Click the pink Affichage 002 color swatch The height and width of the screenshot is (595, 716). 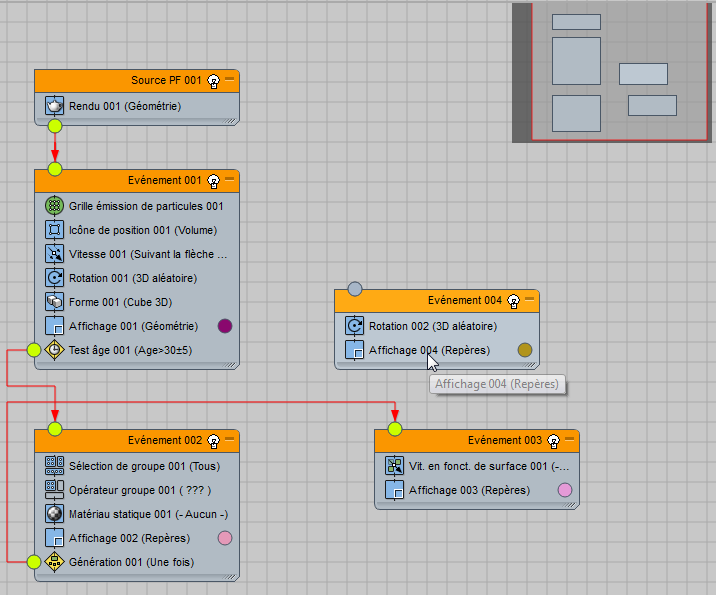pos(225,538)
